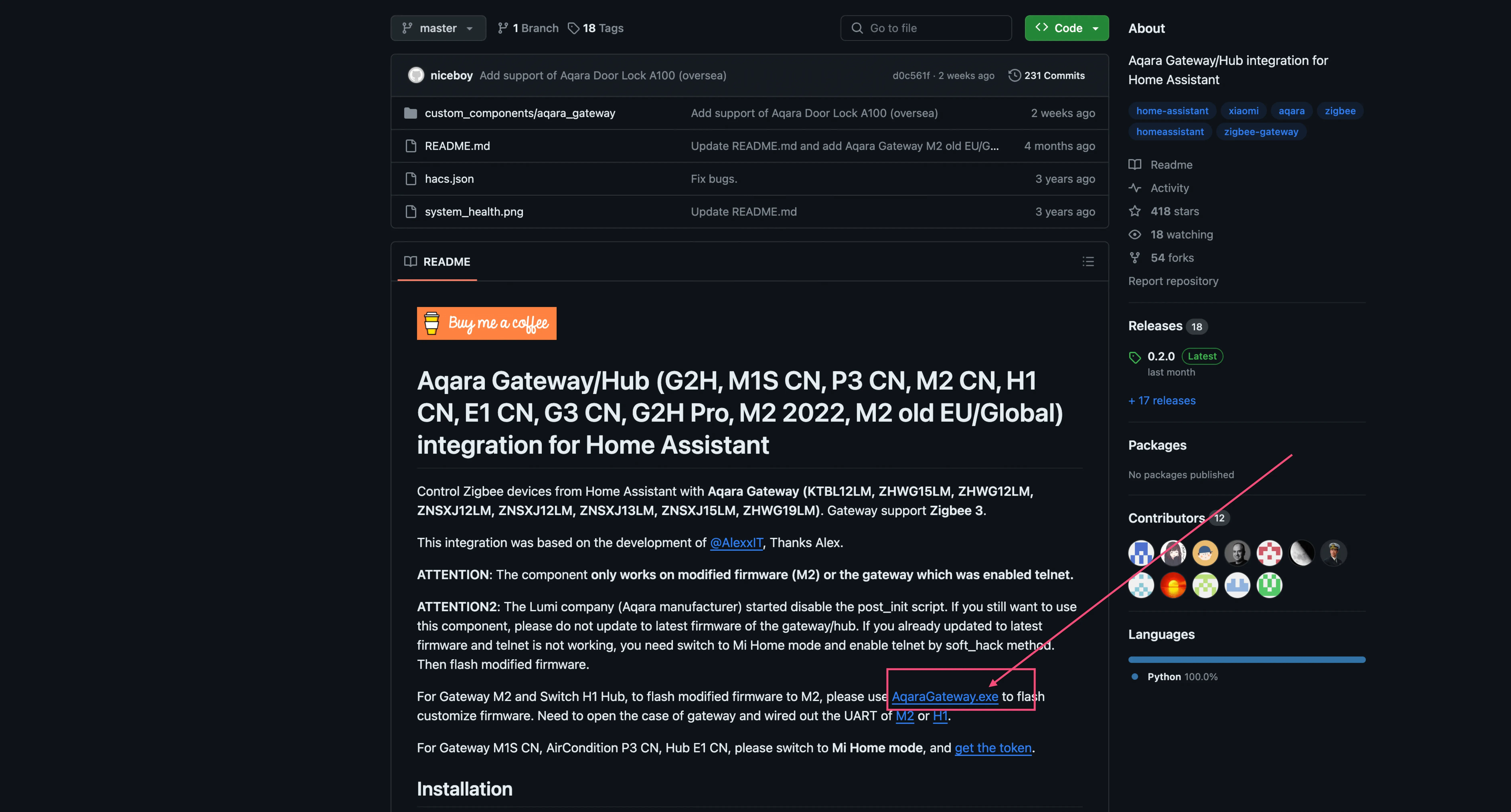Open README.md commit message 'Update README.md and add Aqara Gateway'
1511x812 pixels.
tap(845, 146)
